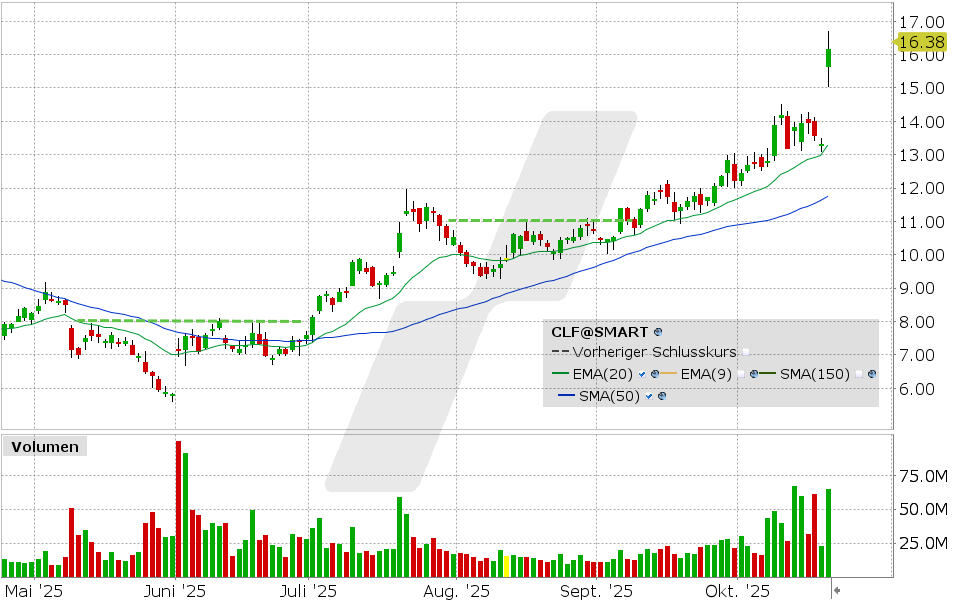This screenshot has height=600, width=960.
Task: Click the yellow 16.38 price marker
Action: point(920,42)
